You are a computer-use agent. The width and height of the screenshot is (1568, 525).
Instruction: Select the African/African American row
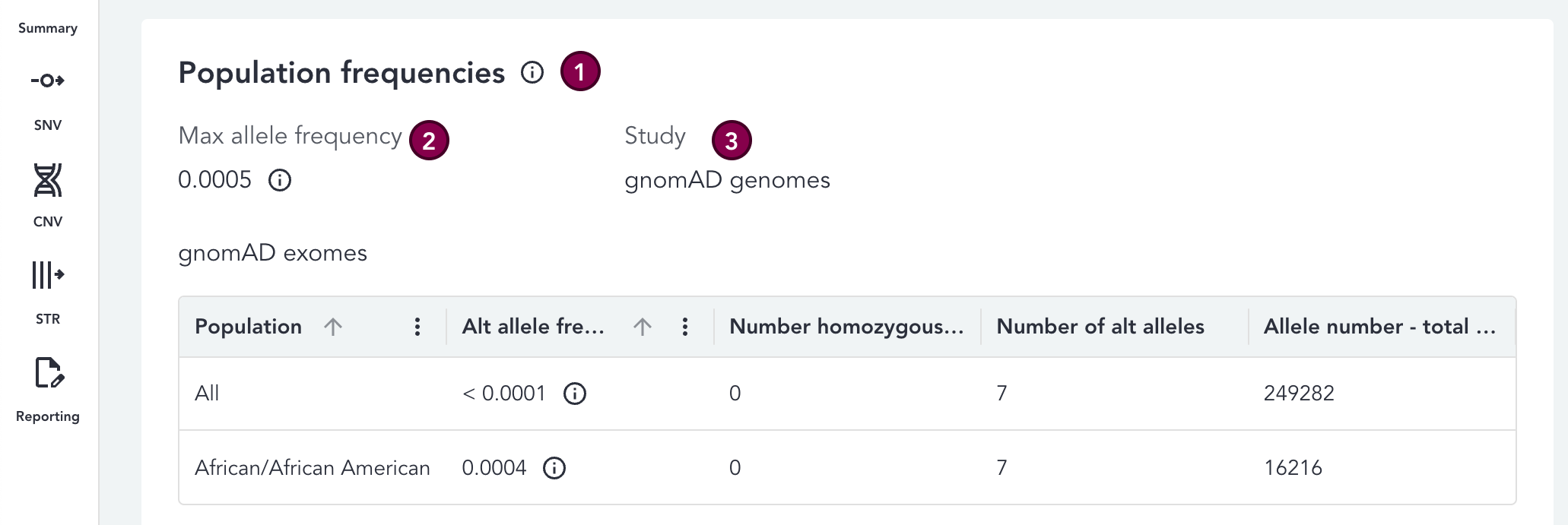click(312, 468)
